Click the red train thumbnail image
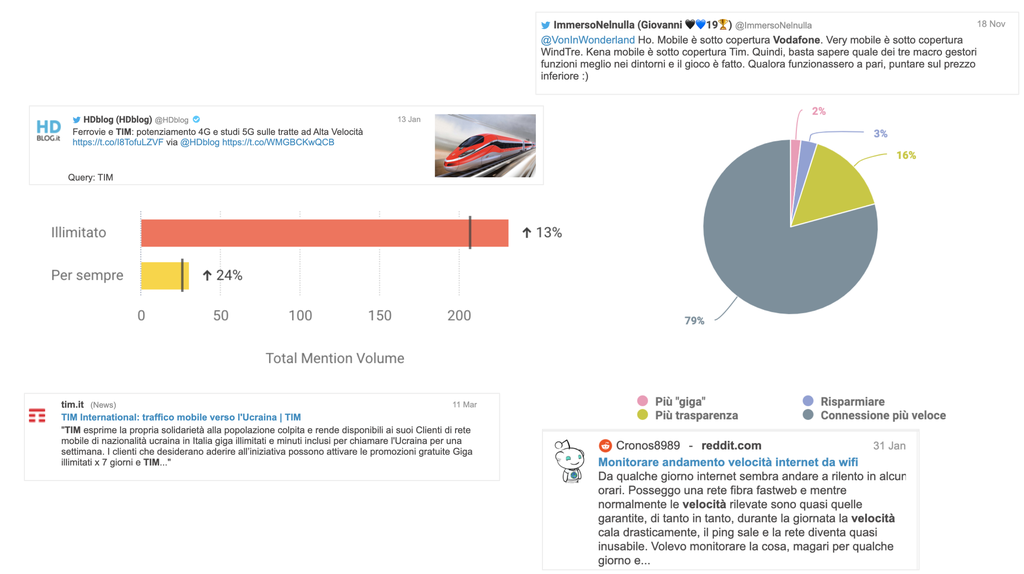Screen dimensions: 1024x574 [485, 146]
